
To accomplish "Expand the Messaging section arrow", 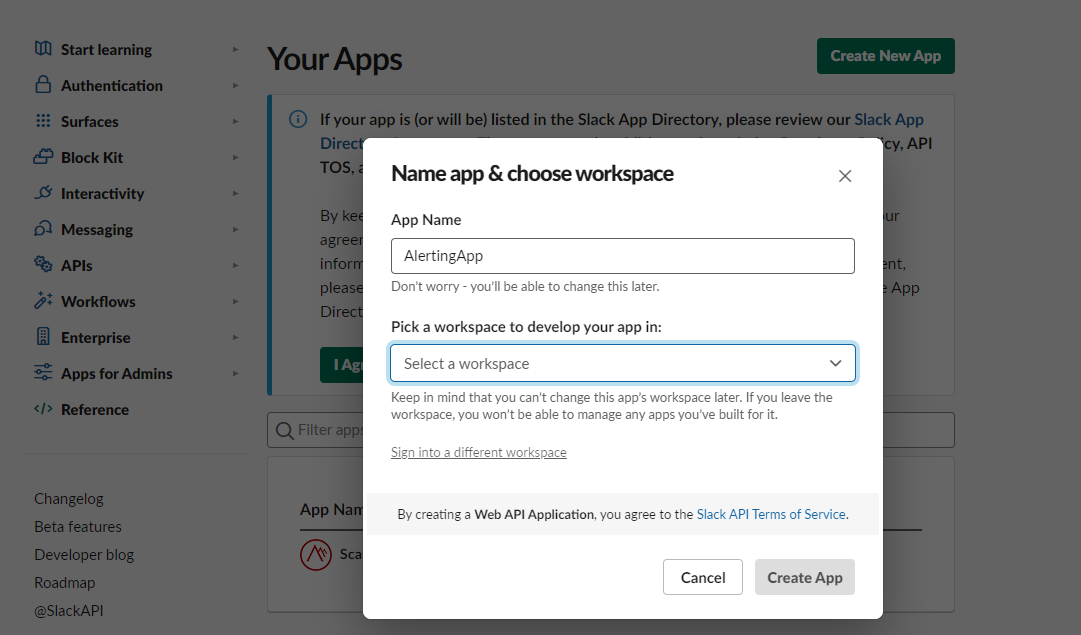I will click(x=236, y=230).
